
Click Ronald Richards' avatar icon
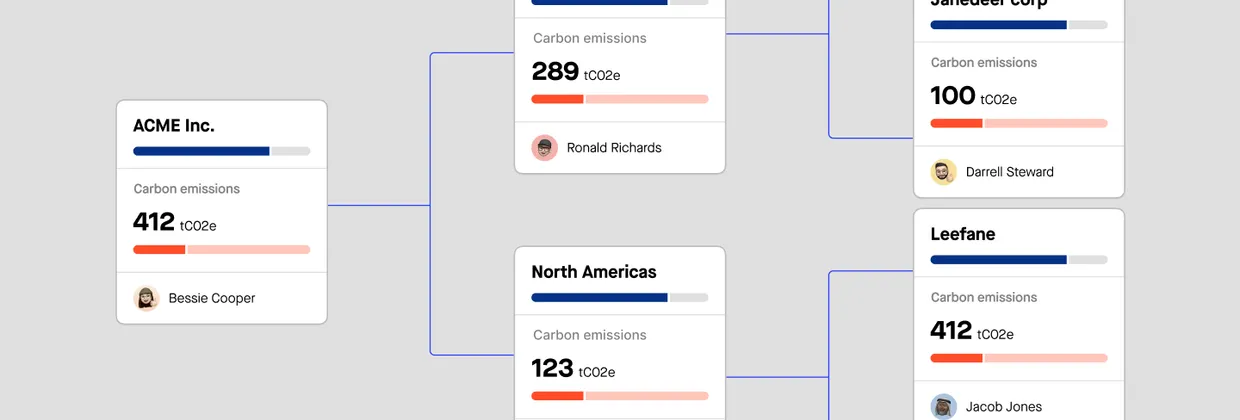tap(544, 148)
